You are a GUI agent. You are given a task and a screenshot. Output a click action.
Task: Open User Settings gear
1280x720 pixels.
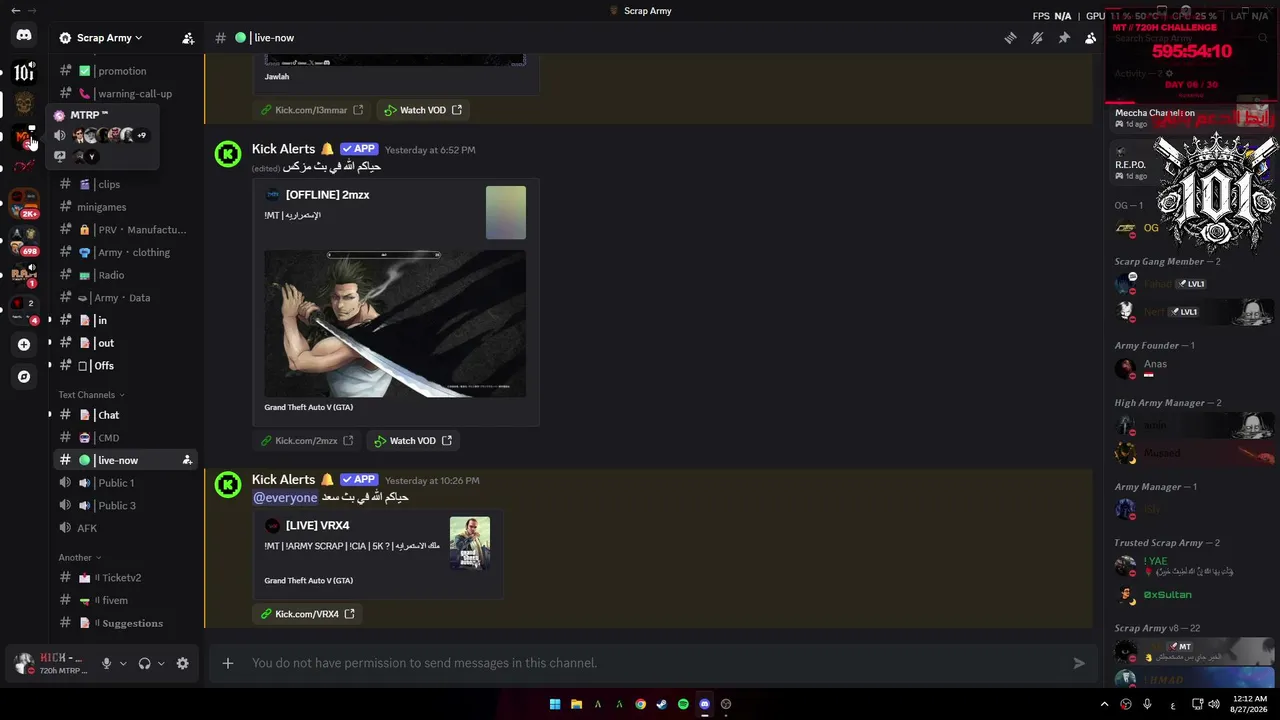[x=182, y=663]
